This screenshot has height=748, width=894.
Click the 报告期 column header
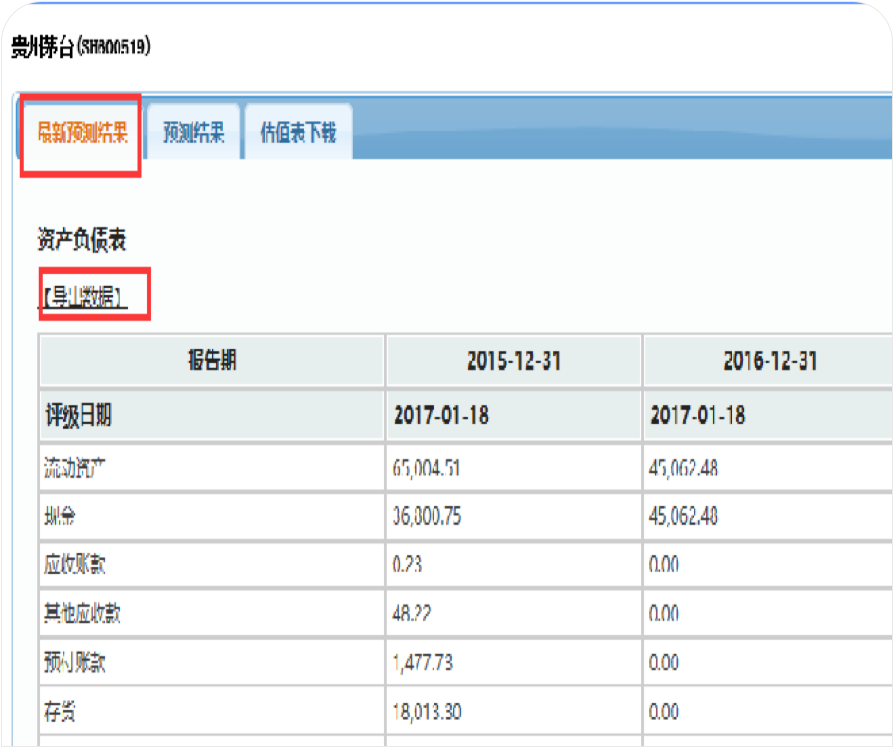coord(212,362)
